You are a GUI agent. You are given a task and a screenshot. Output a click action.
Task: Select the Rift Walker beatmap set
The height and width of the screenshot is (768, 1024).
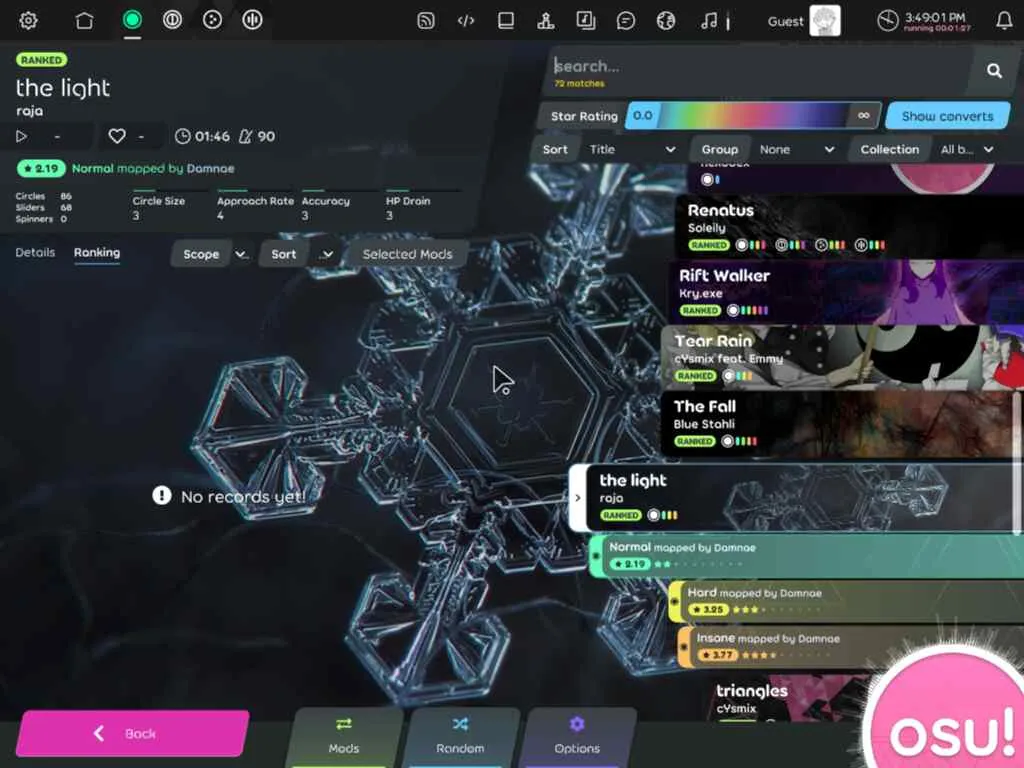[846, 291]
